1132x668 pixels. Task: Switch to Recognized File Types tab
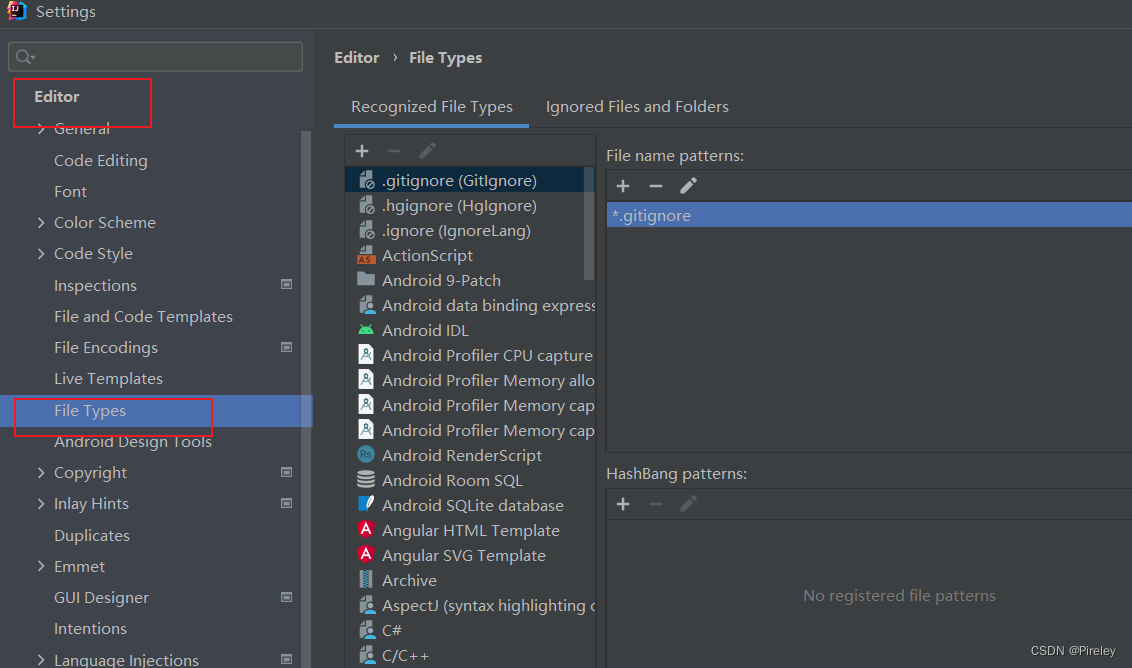(432, 107)
